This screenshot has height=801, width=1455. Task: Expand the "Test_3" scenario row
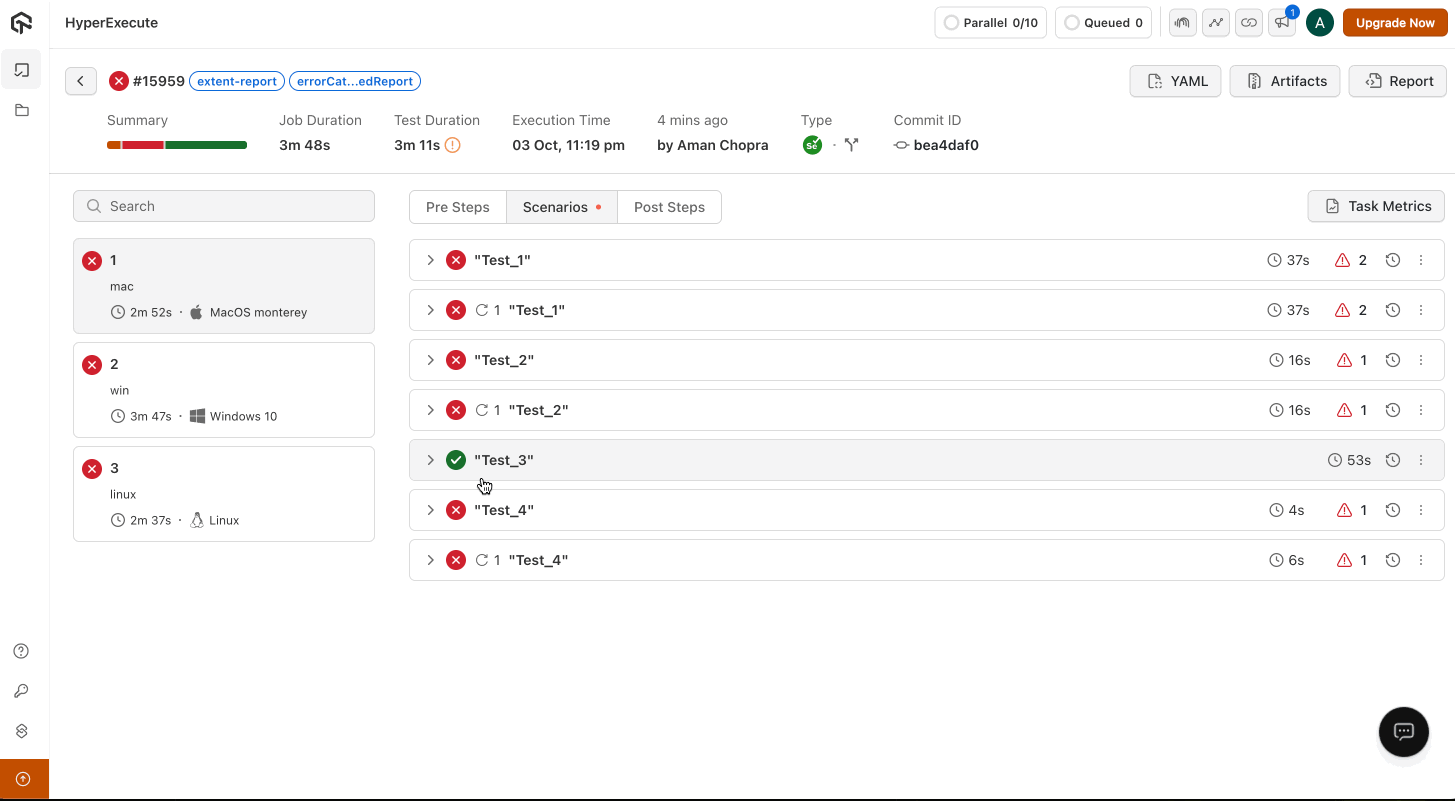pos(431,460)
